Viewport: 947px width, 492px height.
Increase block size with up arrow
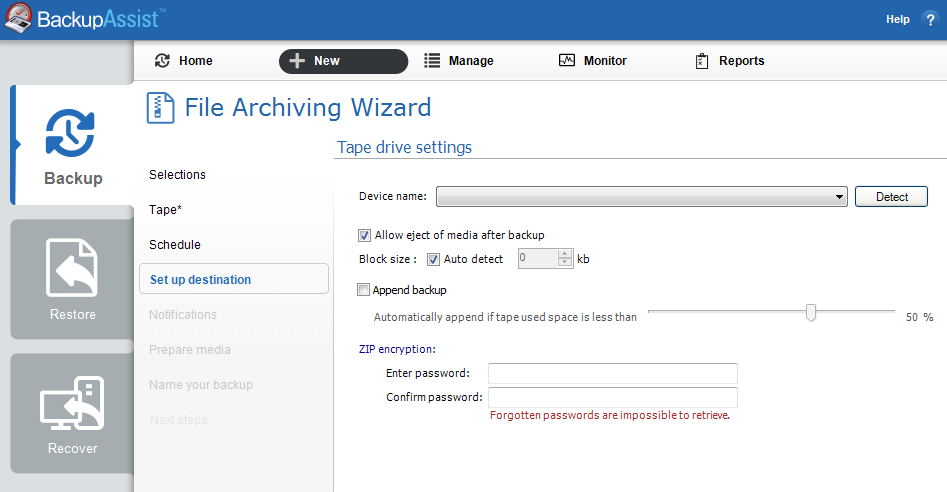[565, 255]
